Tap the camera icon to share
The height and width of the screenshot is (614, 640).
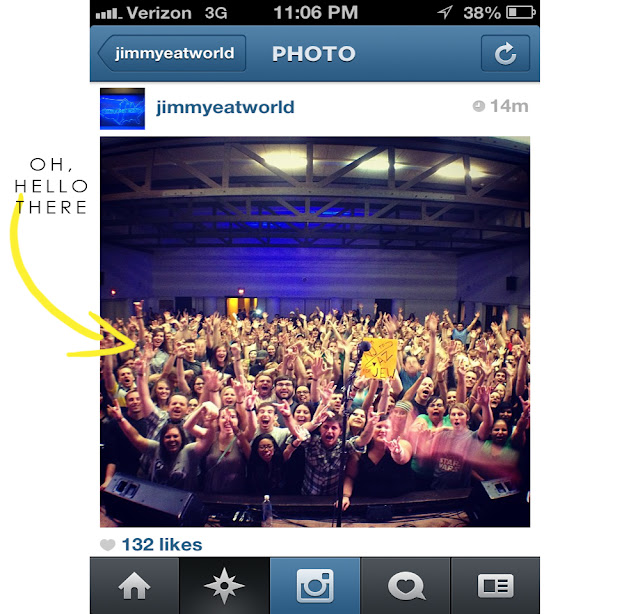point(315,586)
